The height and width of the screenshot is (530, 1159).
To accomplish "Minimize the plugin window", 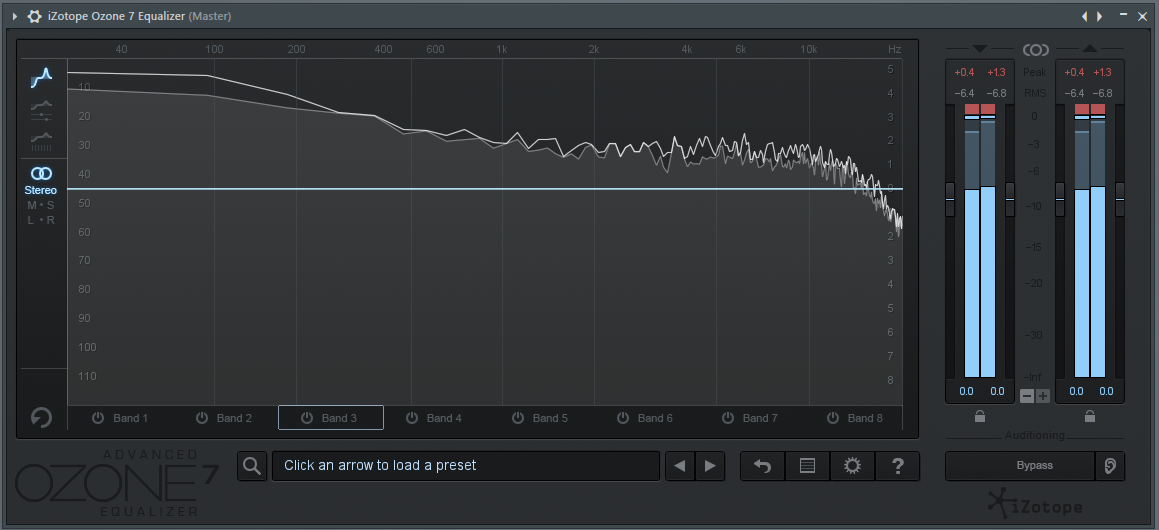I will [1124, 15].
